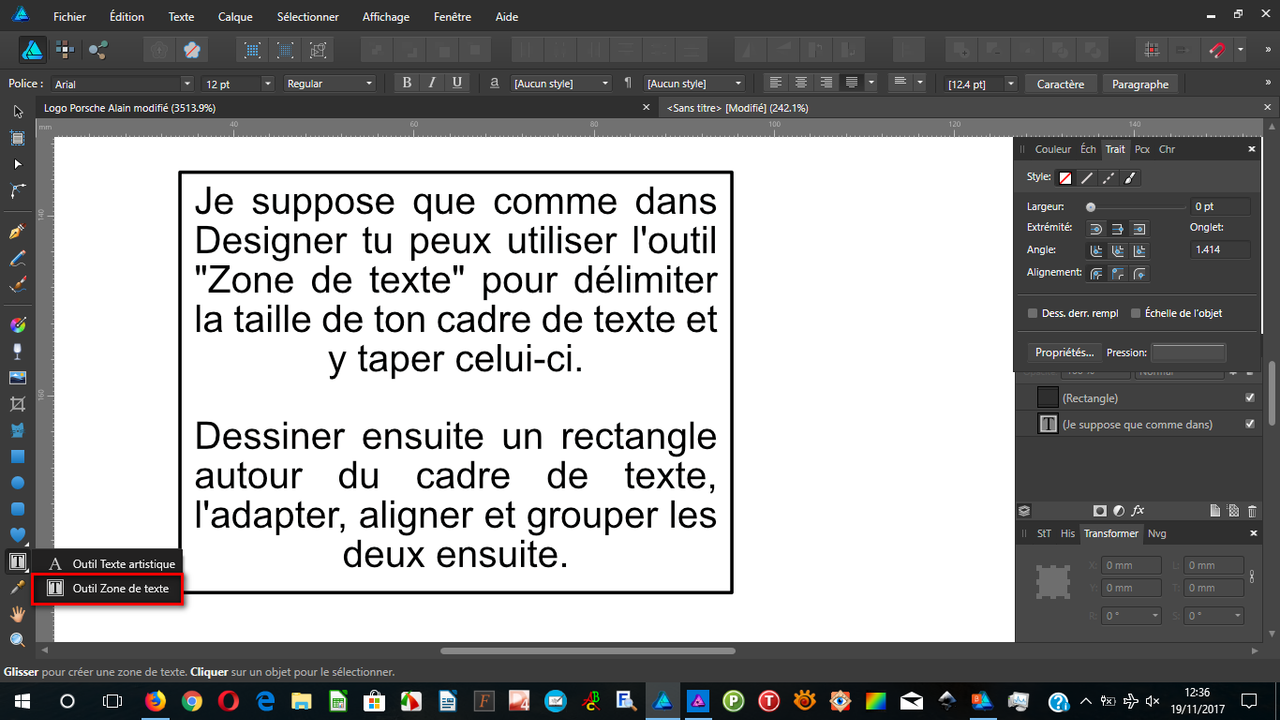Click the Propriétés button

[x=1063, y=352]
